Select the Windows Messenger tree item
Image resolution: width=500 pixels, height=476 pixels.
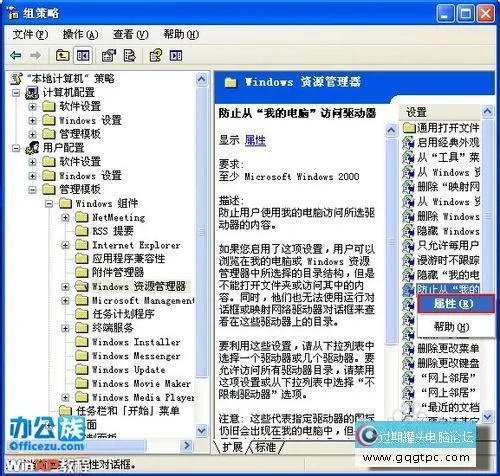pyautogui.click(x=136, y=356)
